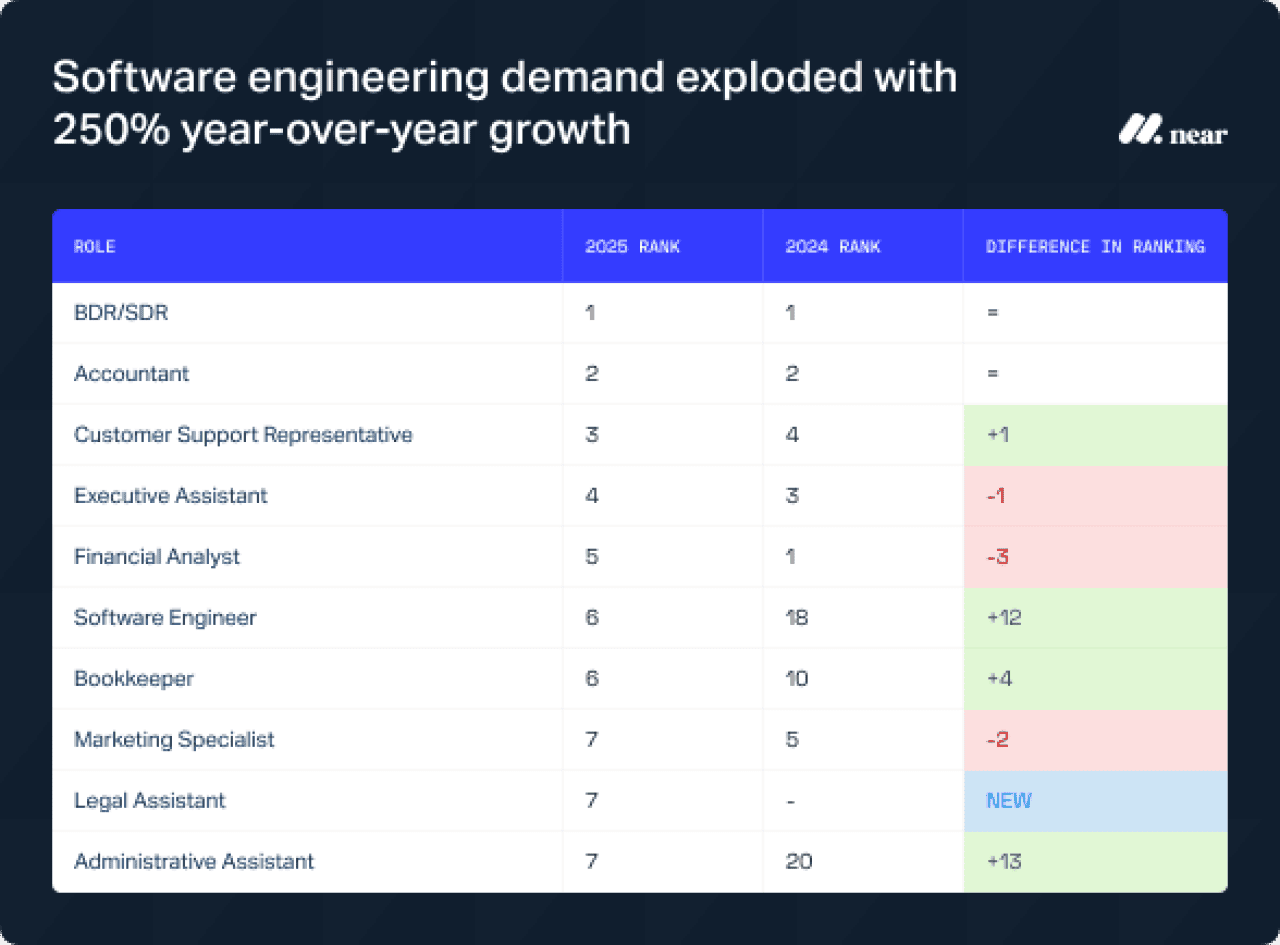Click the 2024 RANK header
This screenshot has height=945, width=1280.
click(x=831, y=246)
